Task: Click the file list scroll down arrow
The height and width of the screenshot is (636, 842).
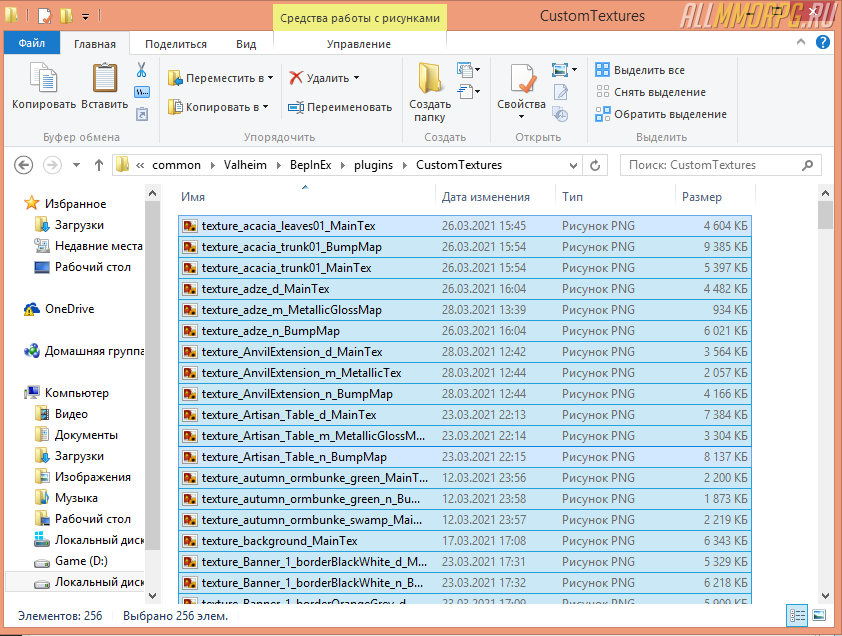Action: [x=825, y=596]
